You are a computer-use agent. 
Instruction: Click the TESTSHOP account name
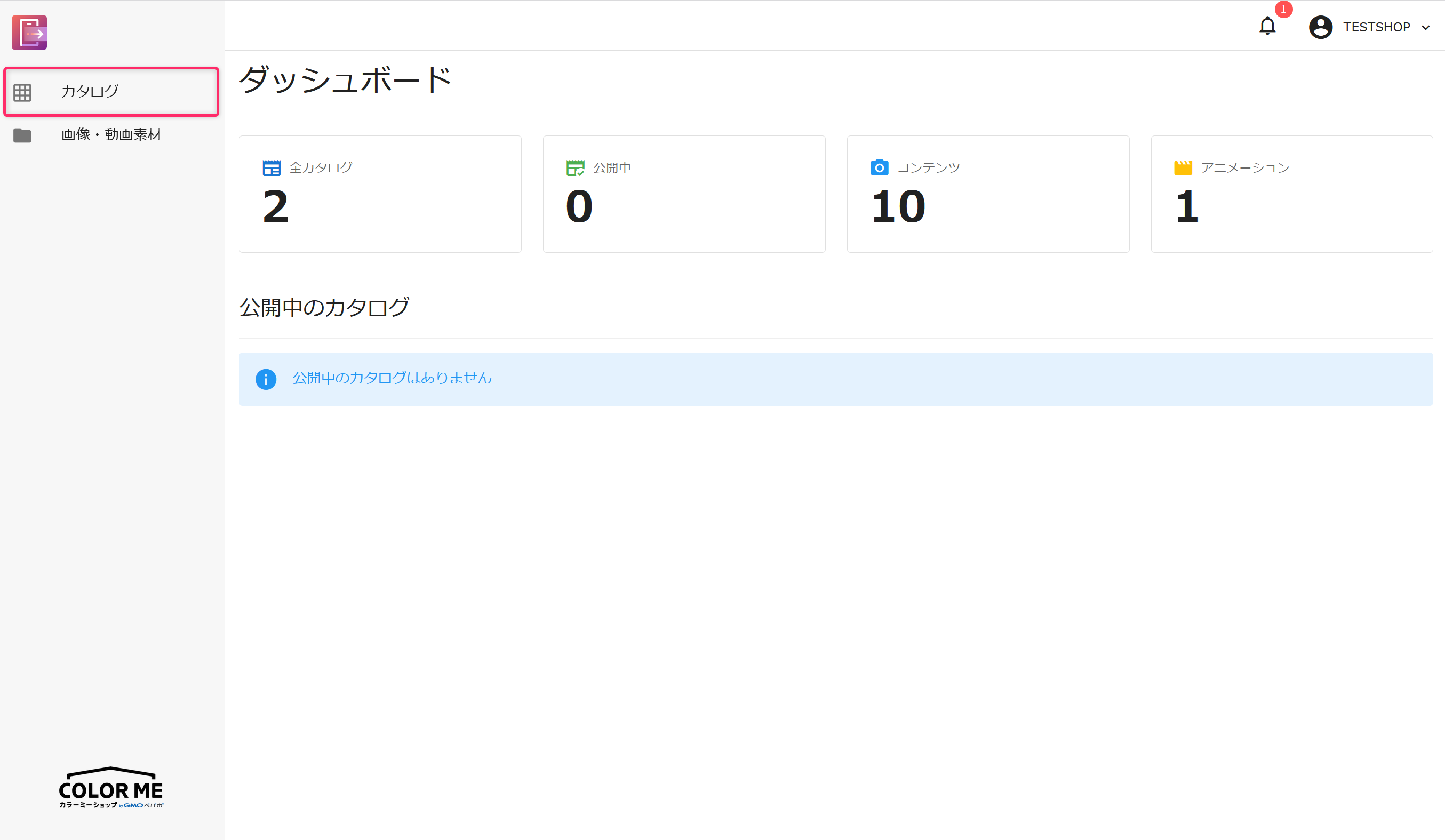[x=1376, y=27]
